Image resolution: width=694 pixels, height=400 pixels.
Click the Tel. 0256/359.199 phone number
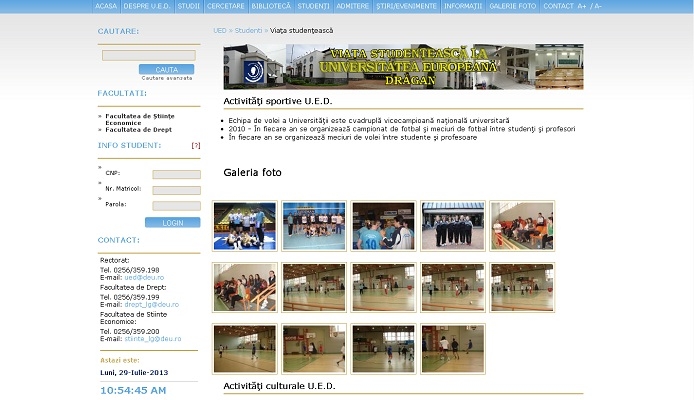click(130, 297)
